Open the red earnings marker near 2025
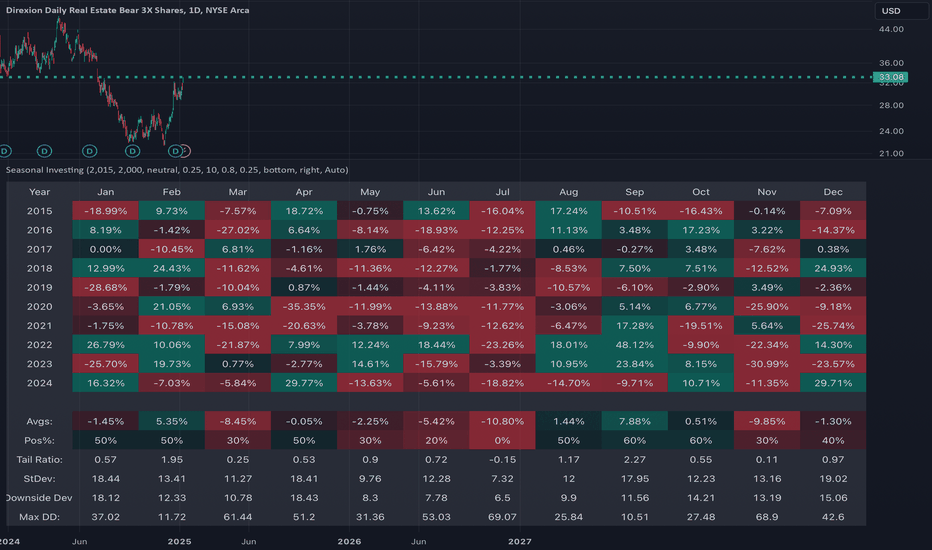This screenshot has width=932, height=550. pyautogui.click(x=185, y=151)
